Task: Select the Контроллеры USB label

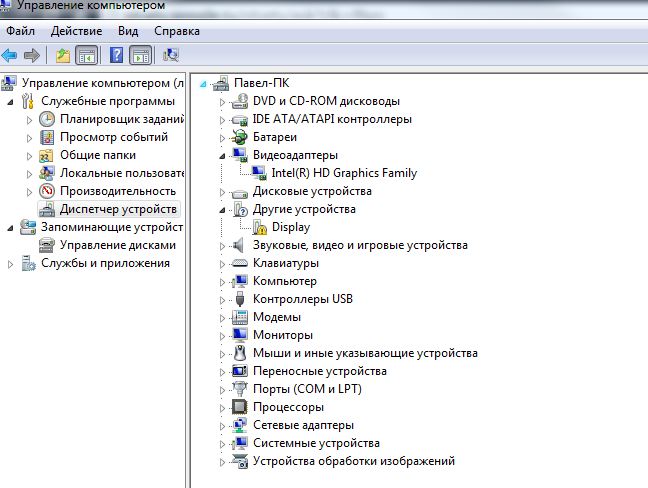Action: pos(303,299)
